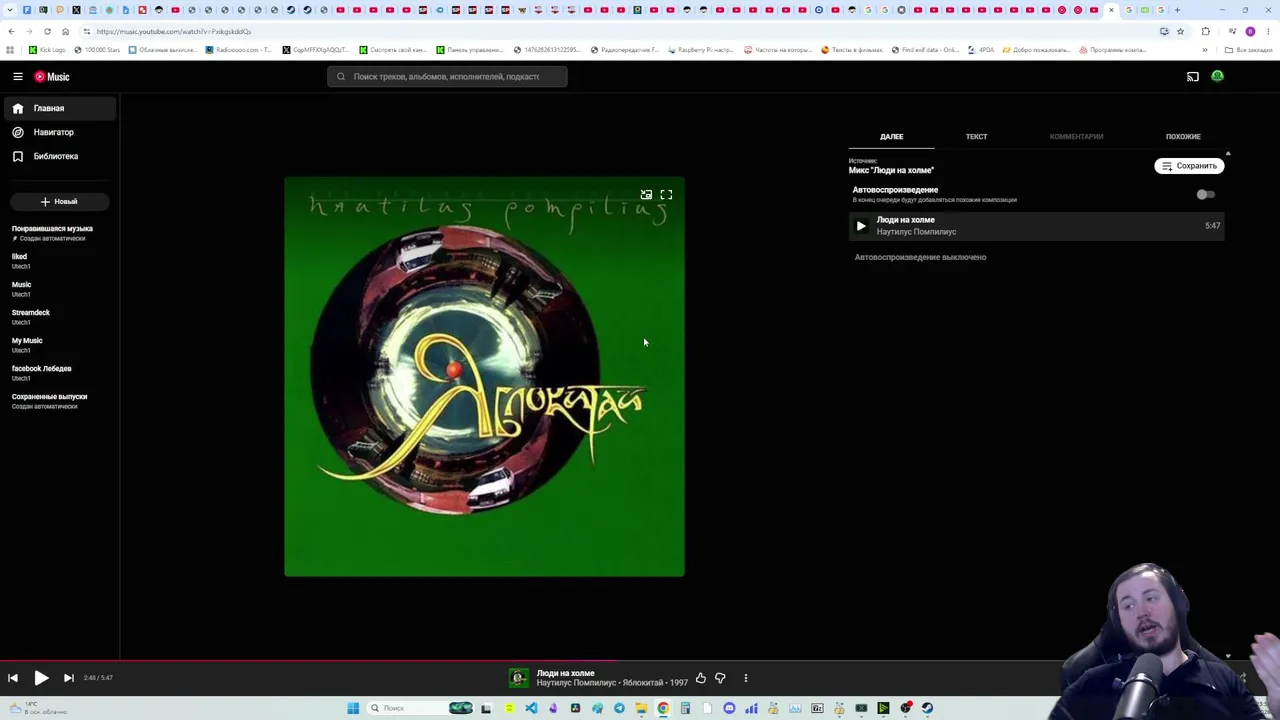Open Библиотека in the sidebar
The width and height of the screenshot is (1280, 720).
point(60,156)
